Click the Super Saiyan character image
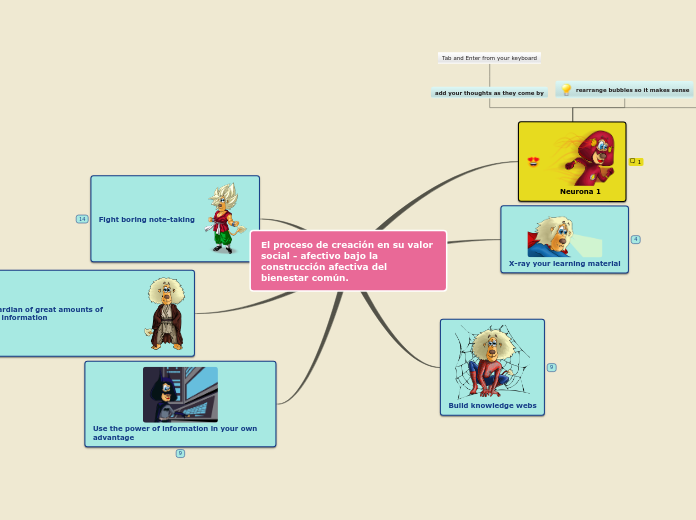Screen dimensions: 696x520 226,218
